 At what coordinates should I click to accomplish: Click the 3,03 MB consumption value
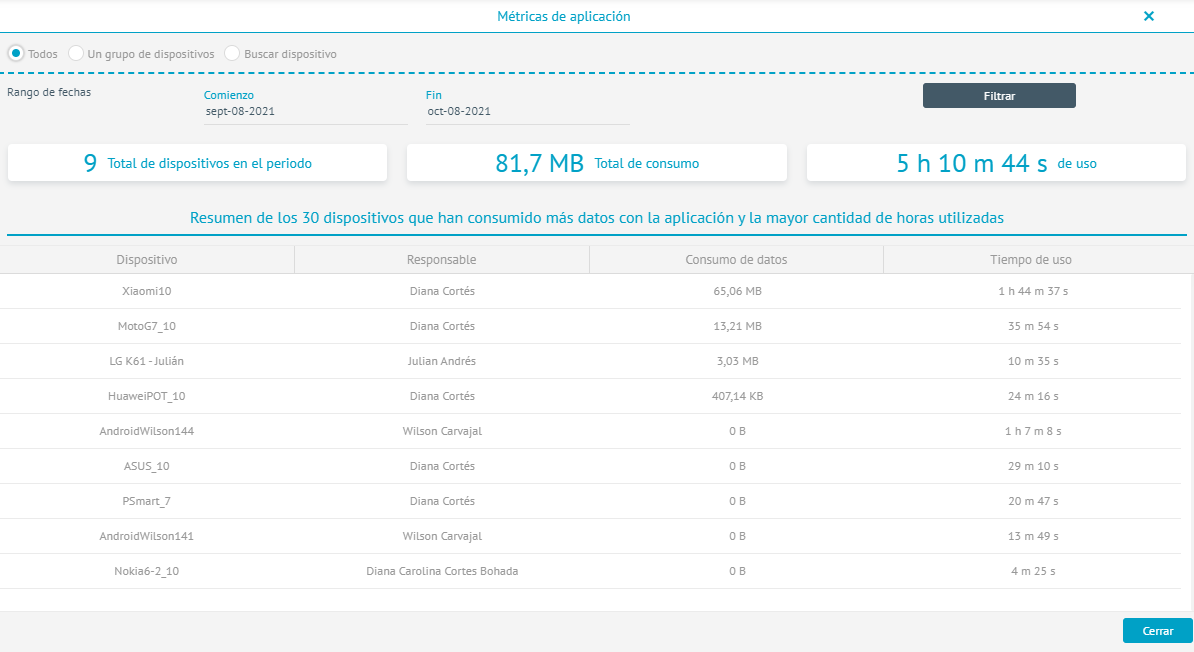[x=737, y=361]
